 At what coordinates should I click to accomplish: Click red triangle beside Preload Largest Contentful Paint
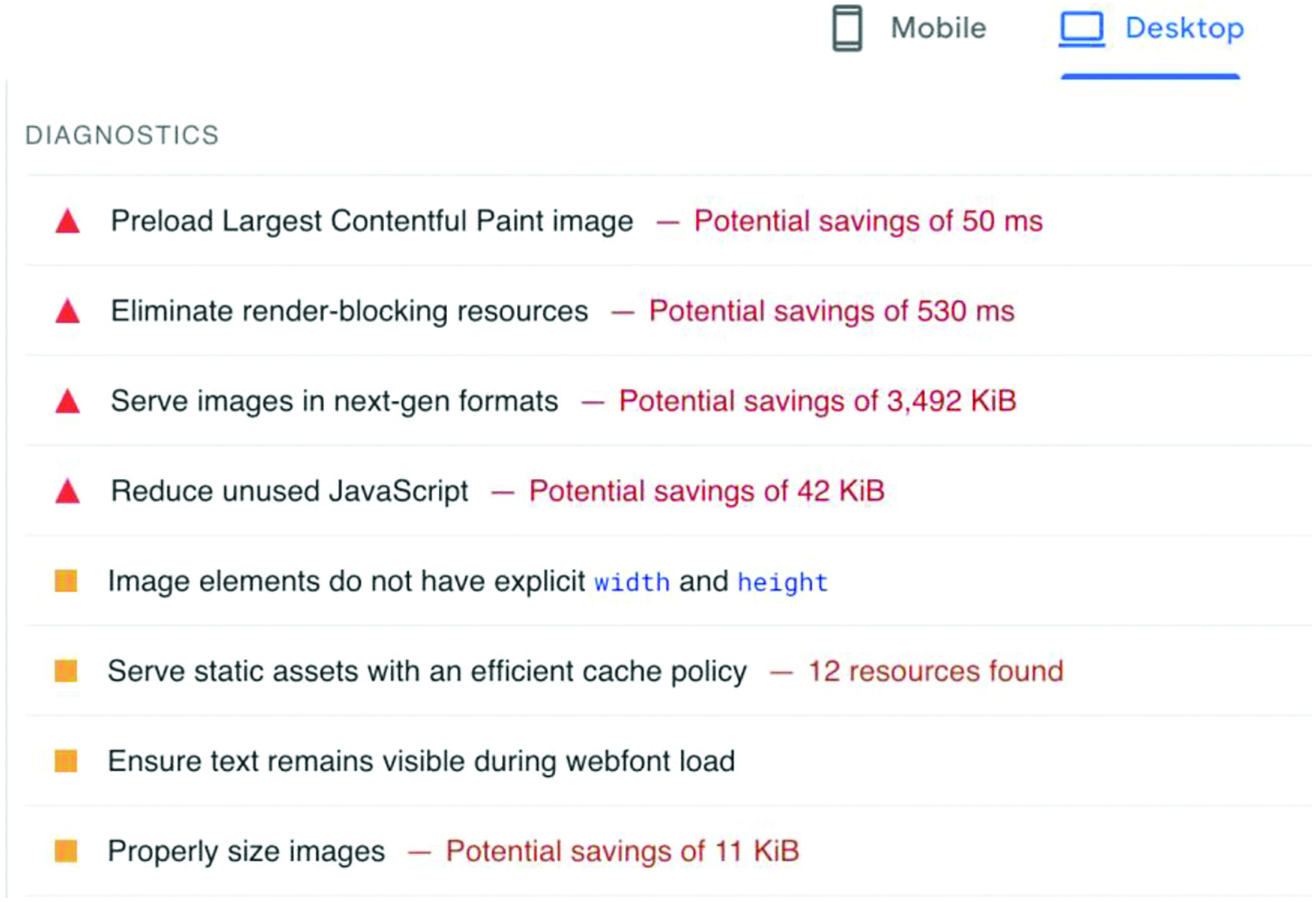pyautogui.click(x=68, y=222)
